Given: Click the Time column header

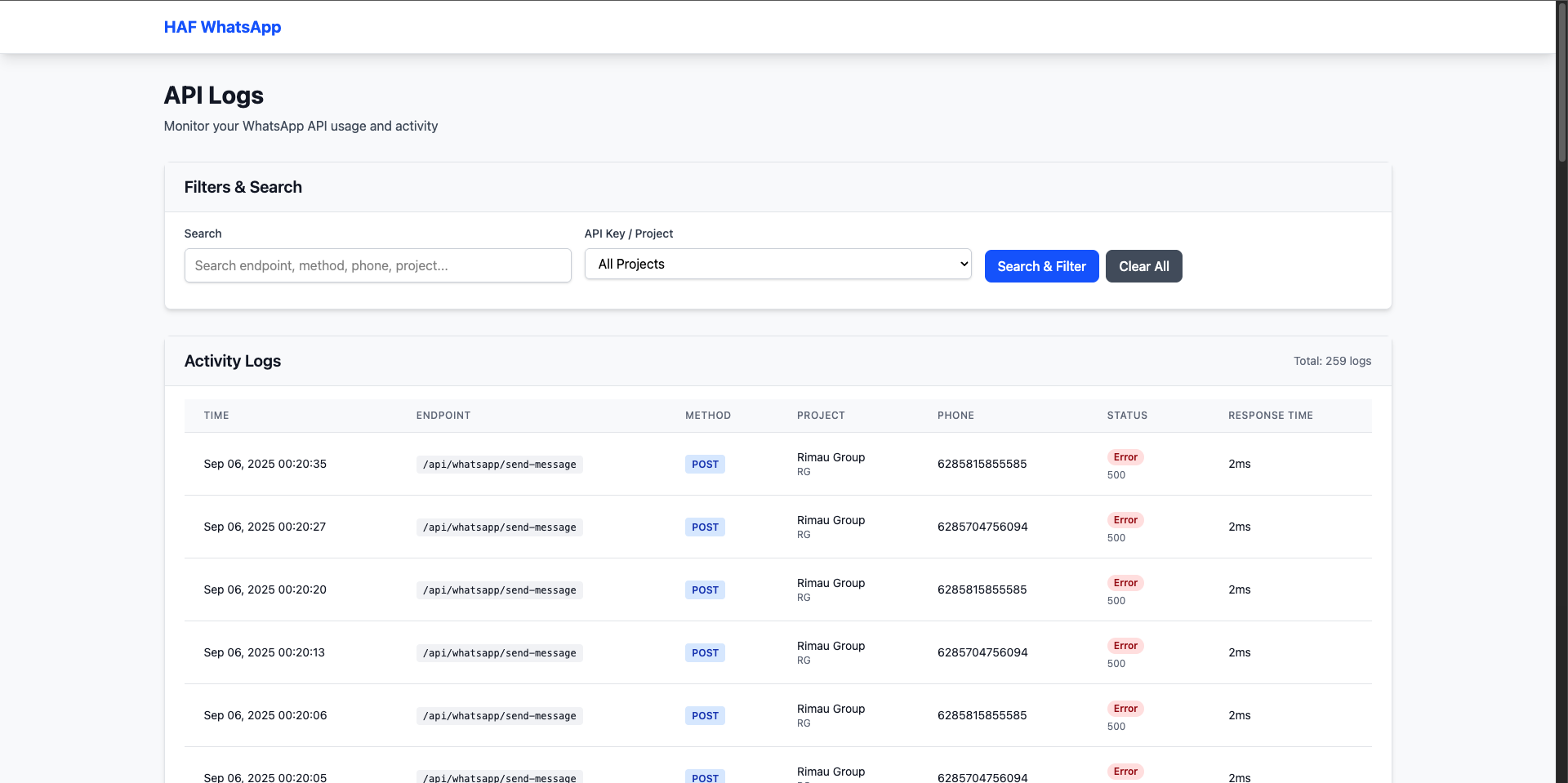Looking at the screenshot, I should pyautogui.click(x=216, y=416).
